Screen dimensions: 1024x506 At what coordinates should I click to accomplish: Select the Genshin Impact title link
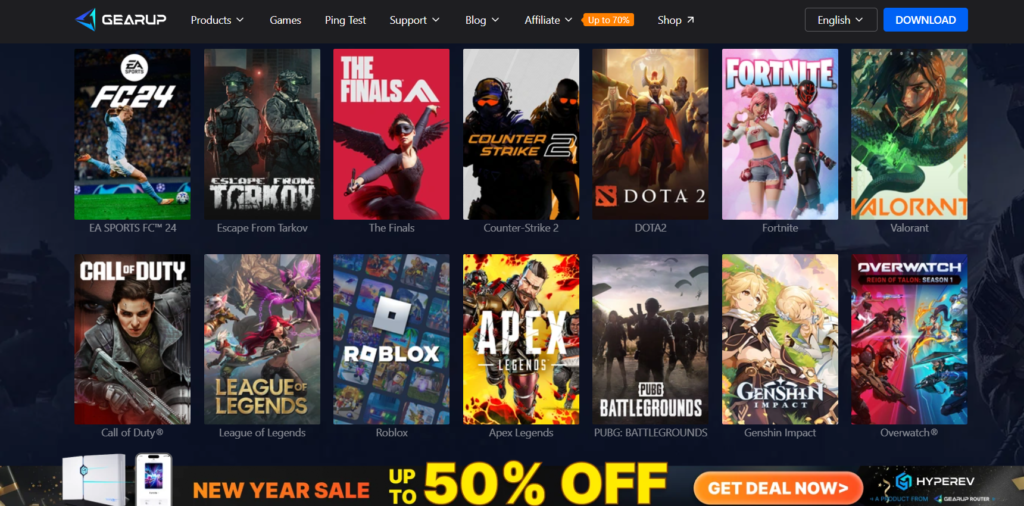[780, 433]
